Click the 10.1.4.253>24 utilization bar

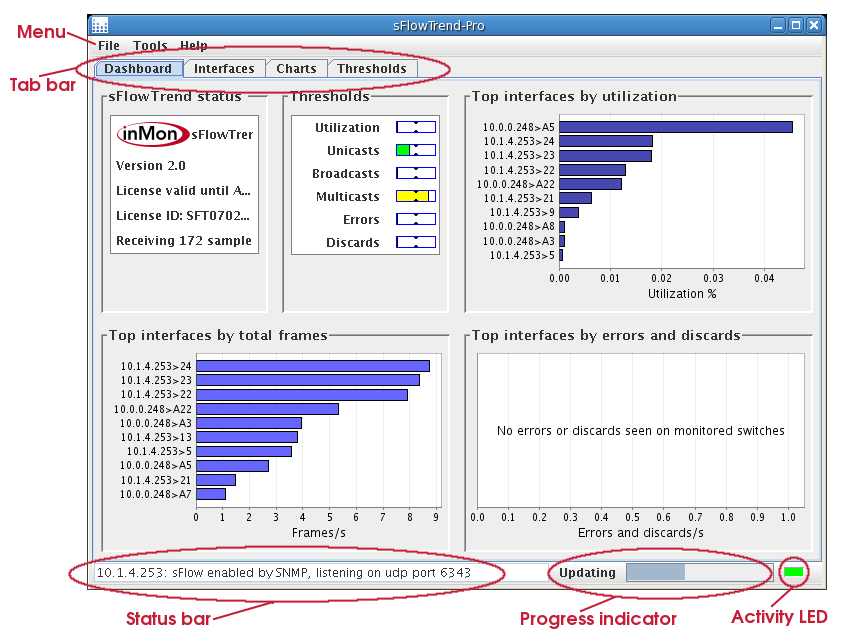[x=606, y=141]
